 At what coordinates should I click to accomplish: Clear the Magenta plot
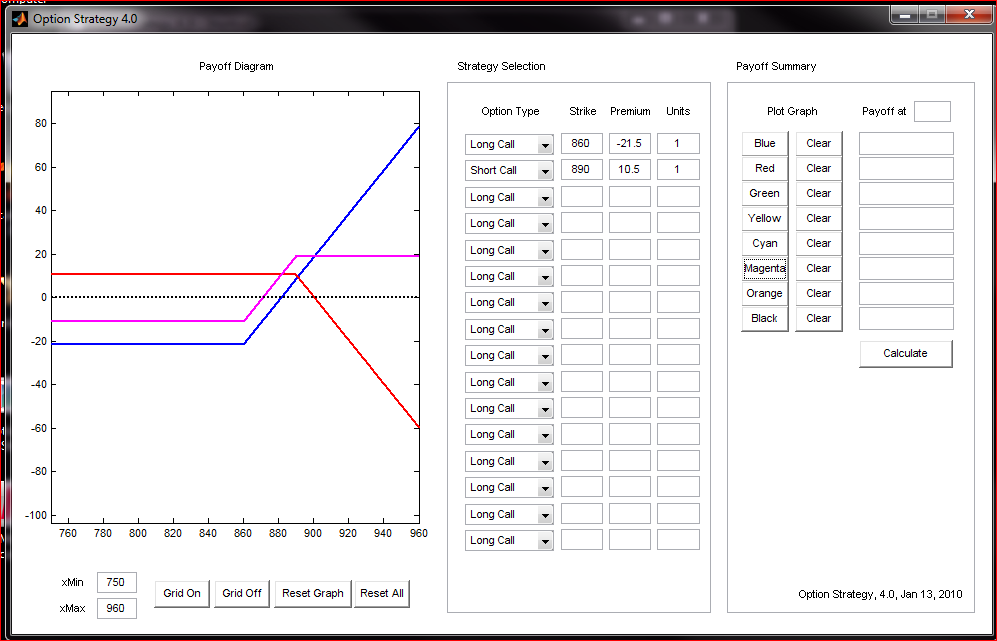pos(818,268)
